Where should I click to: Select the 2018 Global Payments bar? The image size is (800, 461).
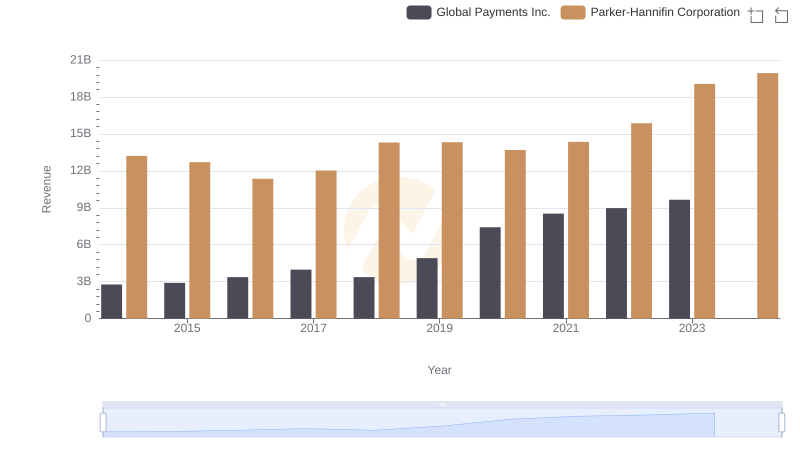coord(364,298)
